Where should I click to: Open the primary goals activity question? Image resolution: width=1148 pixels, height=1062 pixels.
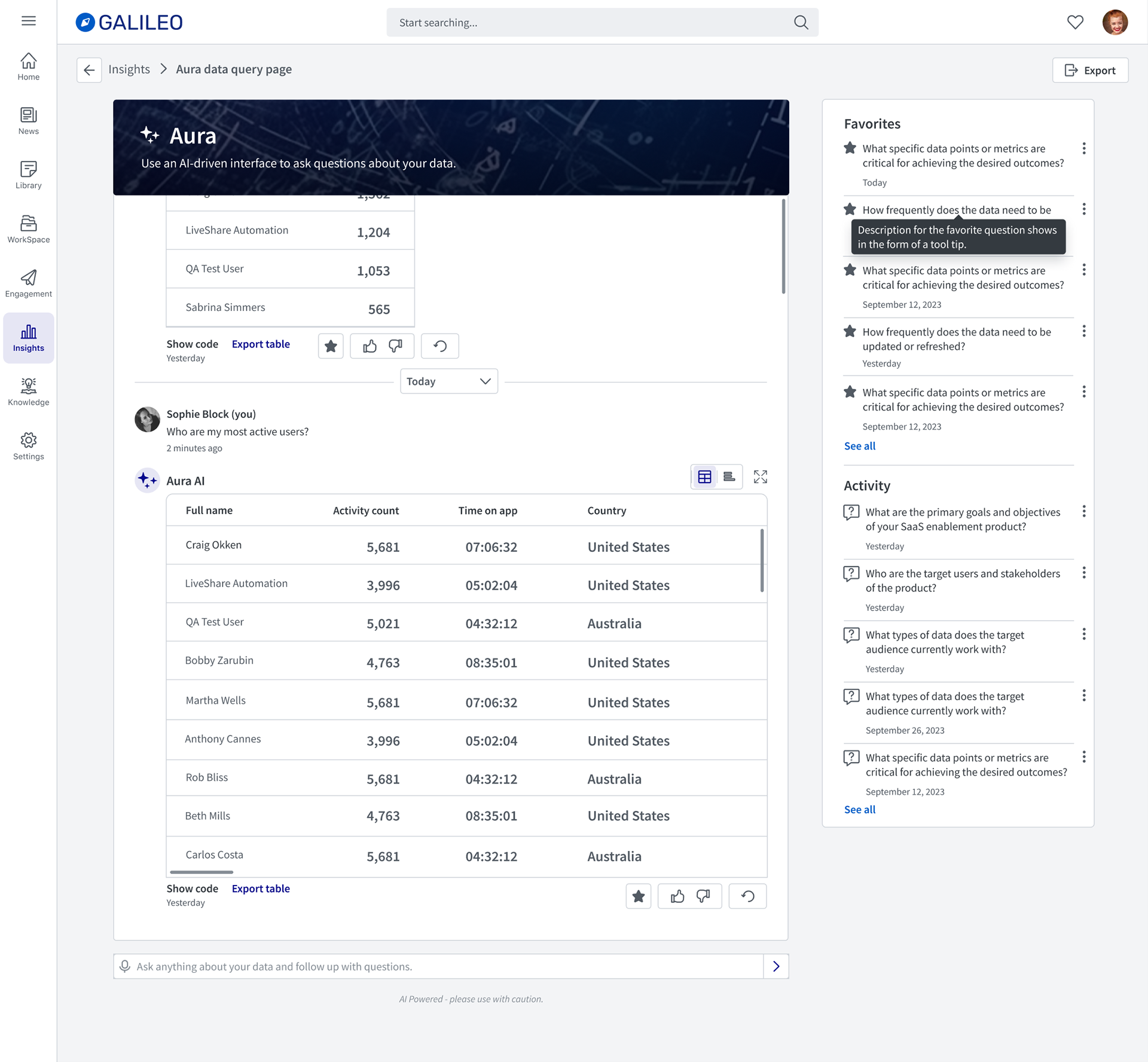tap(963, 519)
